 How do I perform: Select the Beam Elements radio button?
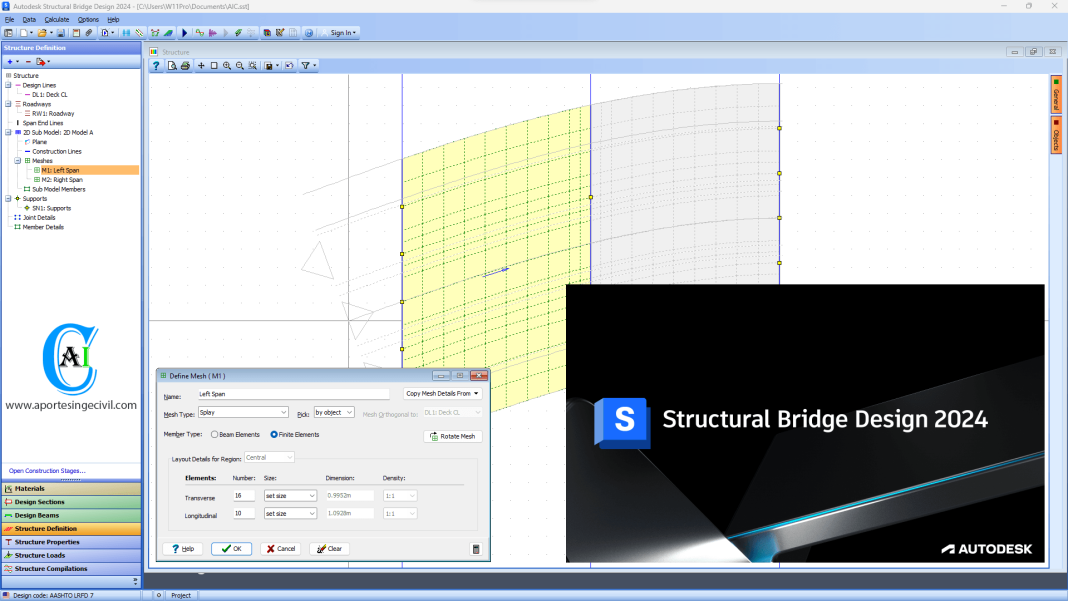[x=214, y=434]
